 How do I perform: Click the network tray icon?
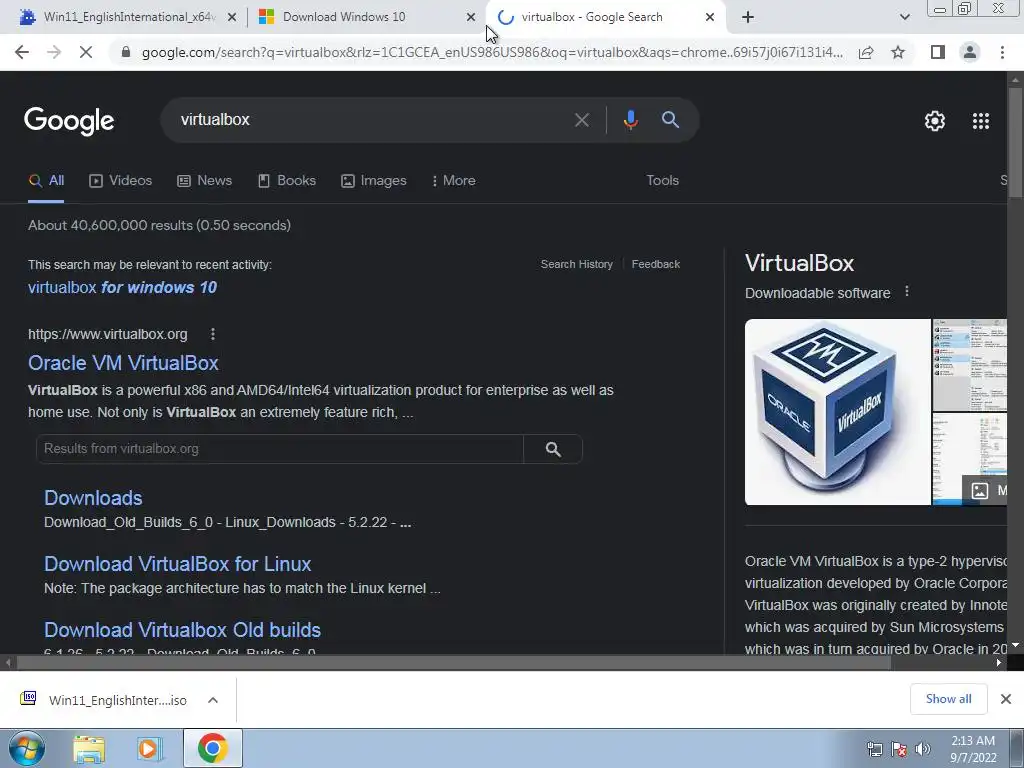pos(874,749)
